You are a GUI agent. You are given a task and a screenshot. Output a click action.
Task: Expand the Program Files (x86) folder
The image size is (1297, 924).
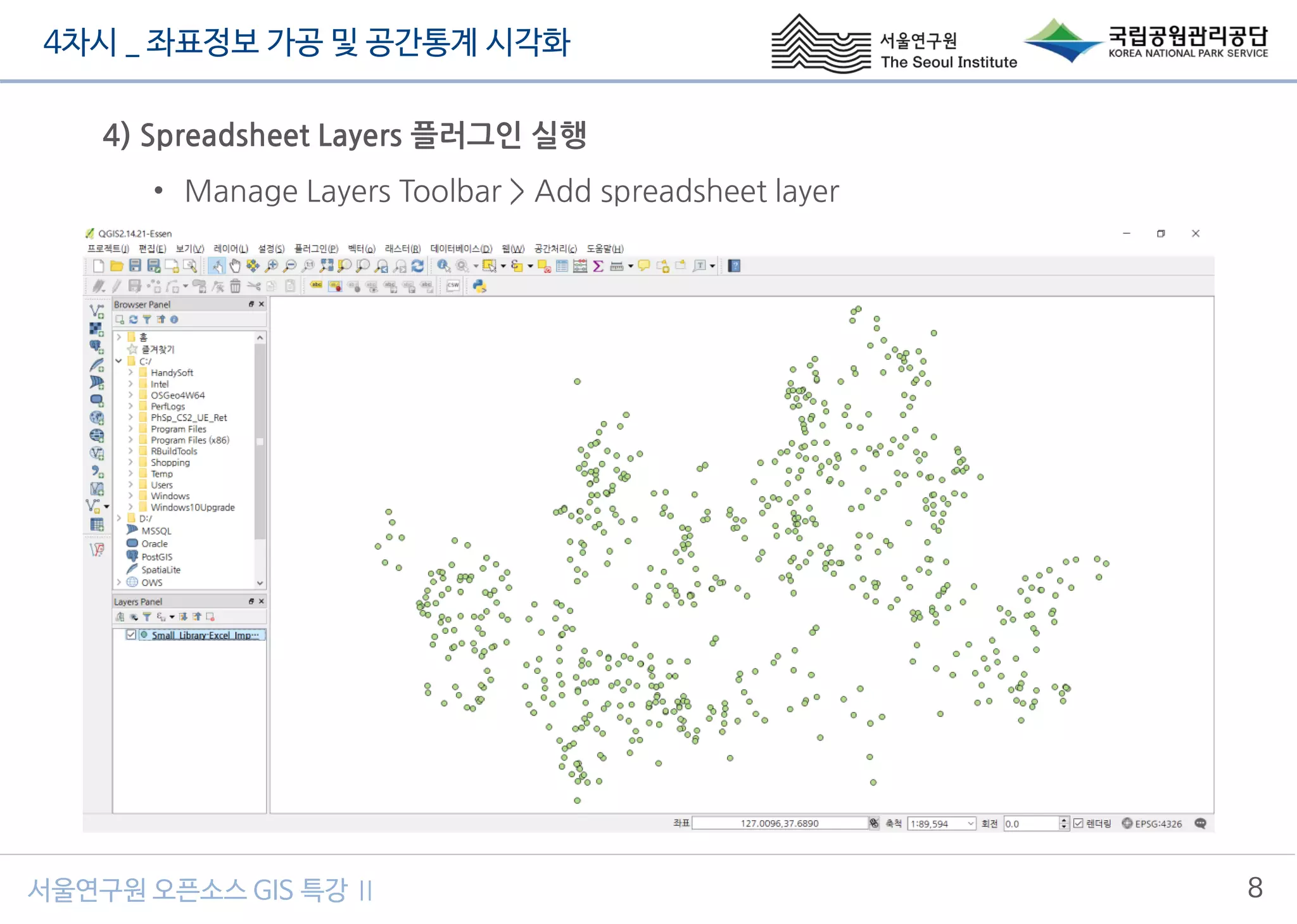(130, 440)
